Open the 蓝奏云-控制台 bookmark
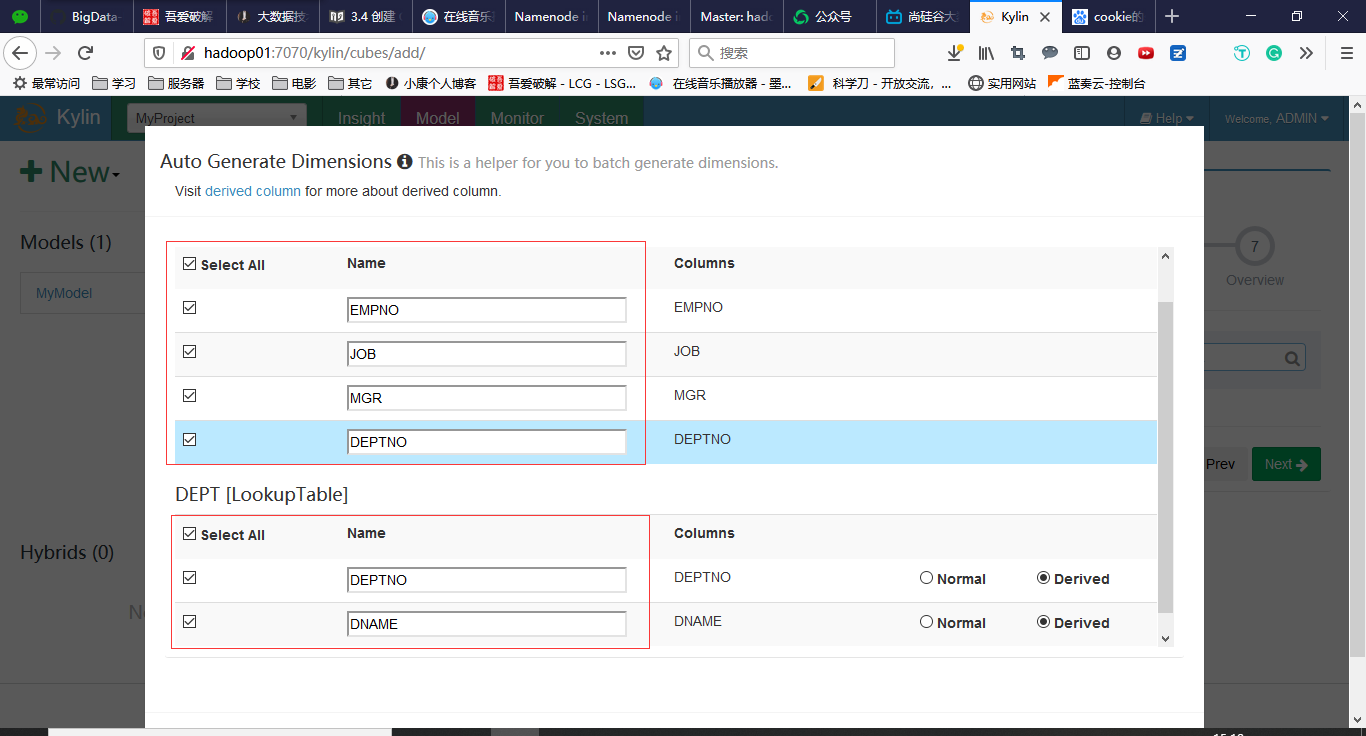 [1096, 84]
